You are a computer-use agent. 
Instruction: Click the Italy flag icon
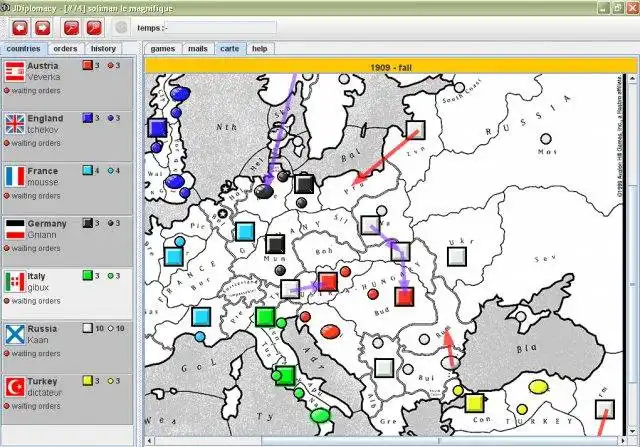pyautogui.click(x=15, y=282)
